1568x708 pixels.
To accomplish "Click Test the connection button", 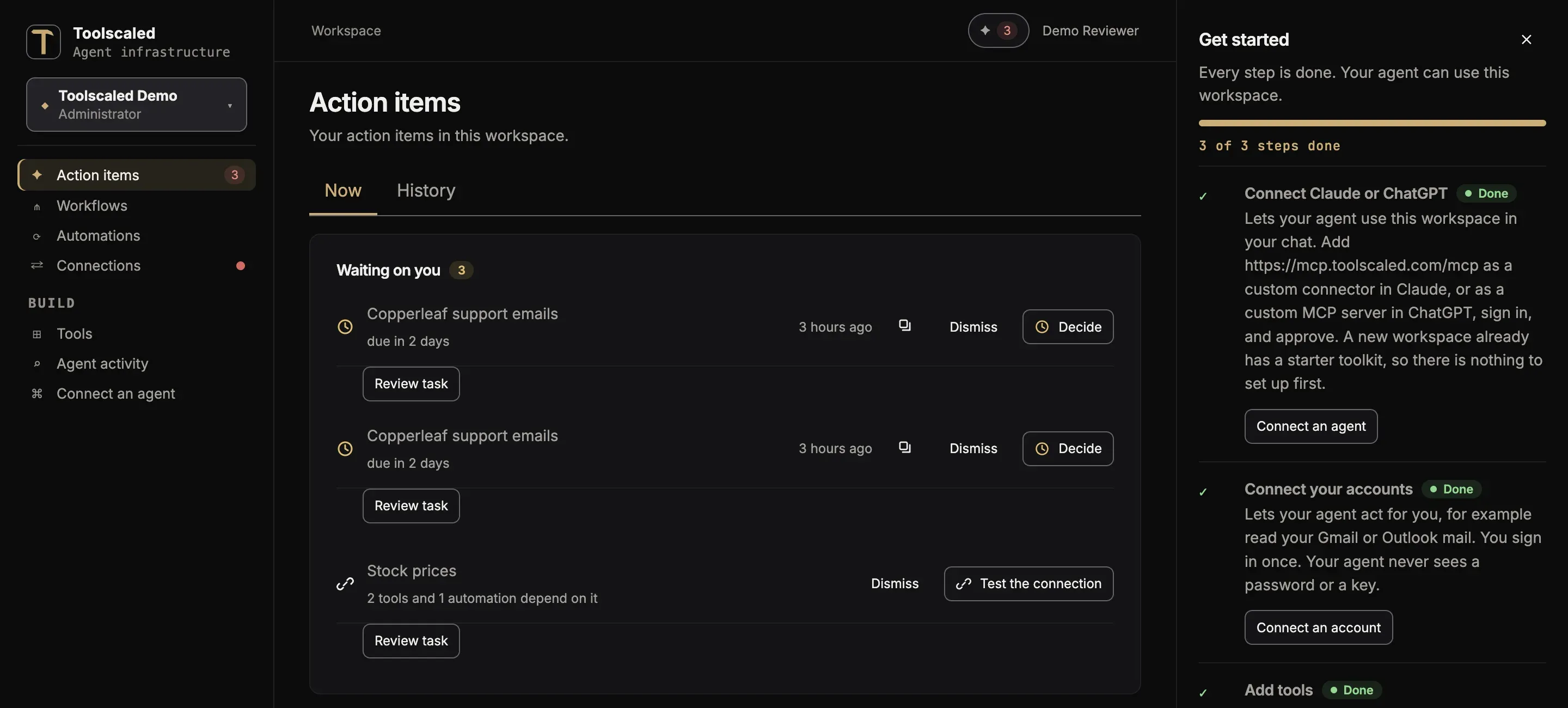I will (1028, 584).
